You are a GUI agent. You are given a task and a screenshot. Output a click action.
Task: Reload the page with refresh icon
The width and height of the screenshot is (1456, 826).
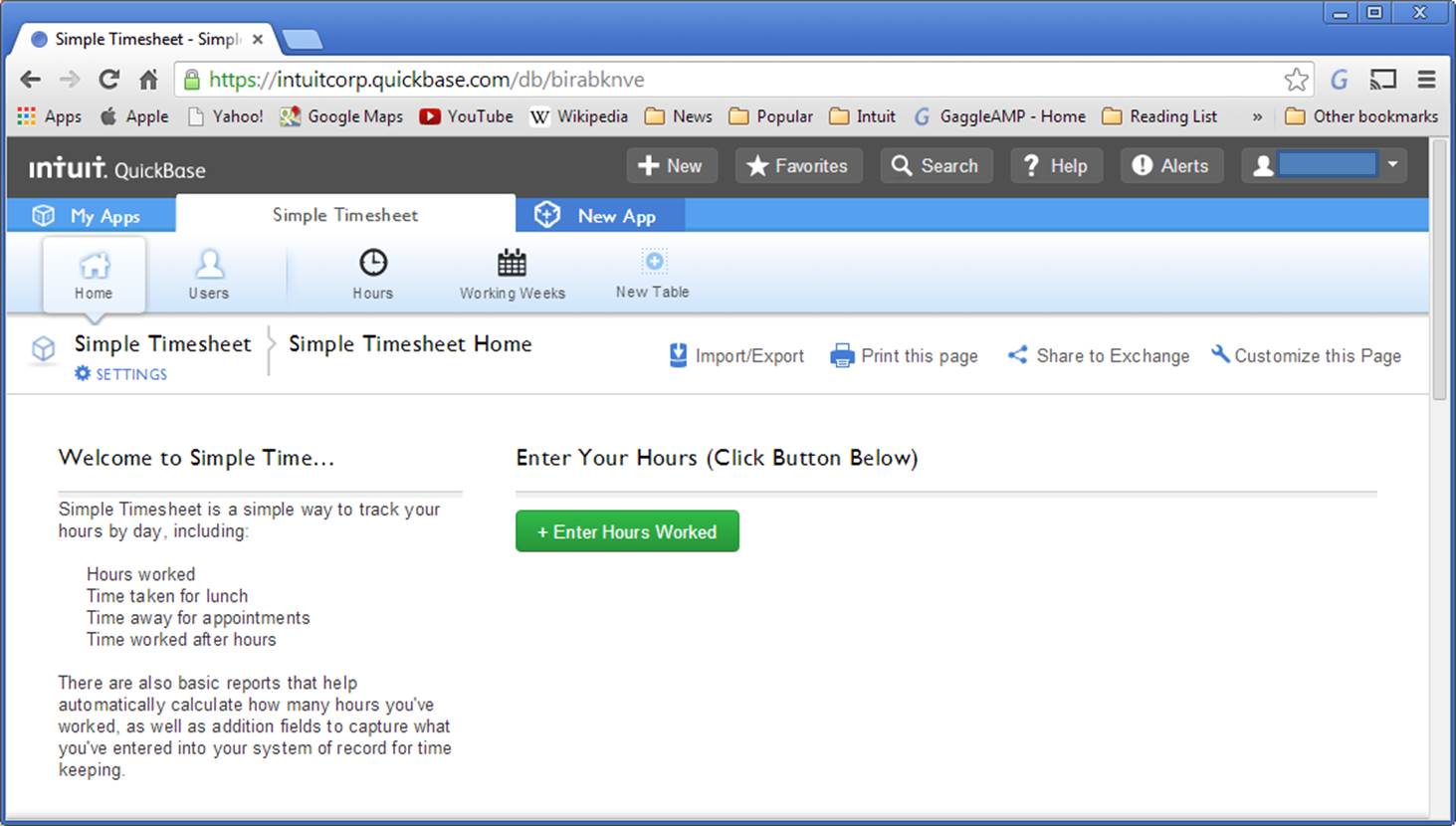click(x=109, y=80)
